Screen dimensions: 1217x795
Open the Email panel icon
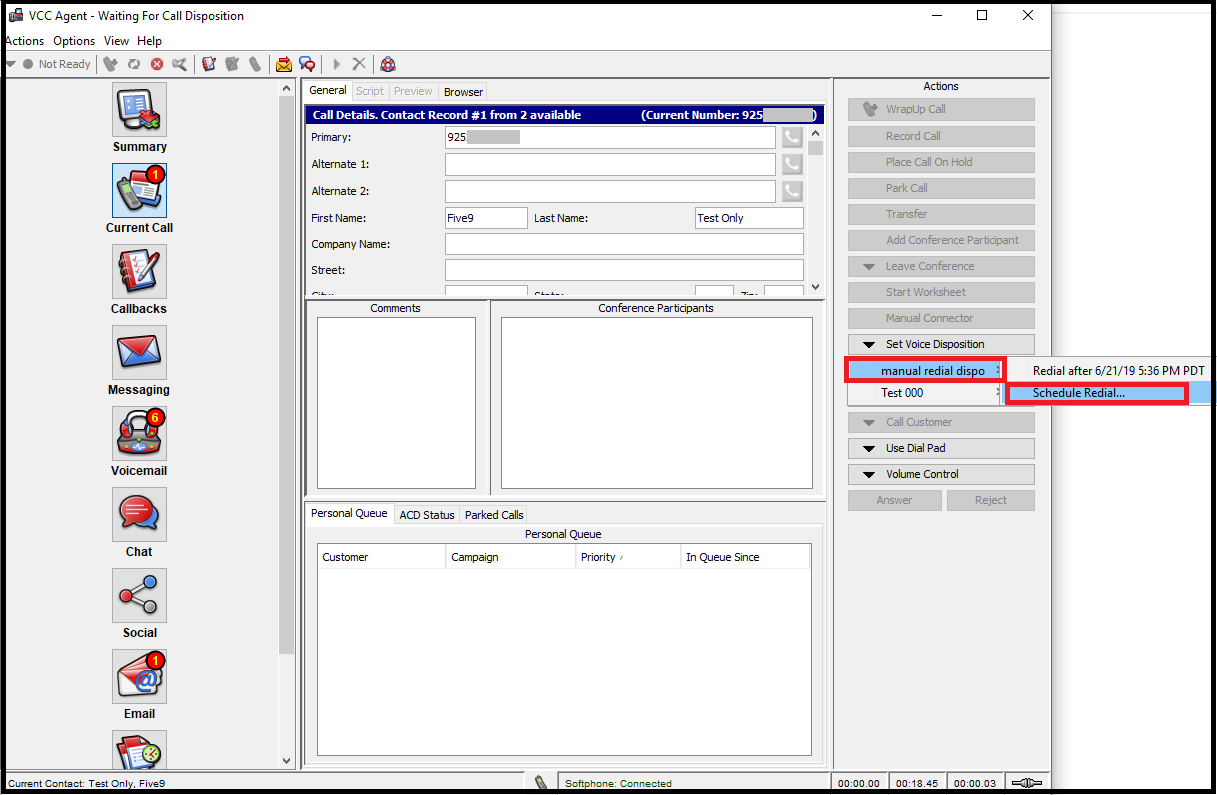point(139,676)
